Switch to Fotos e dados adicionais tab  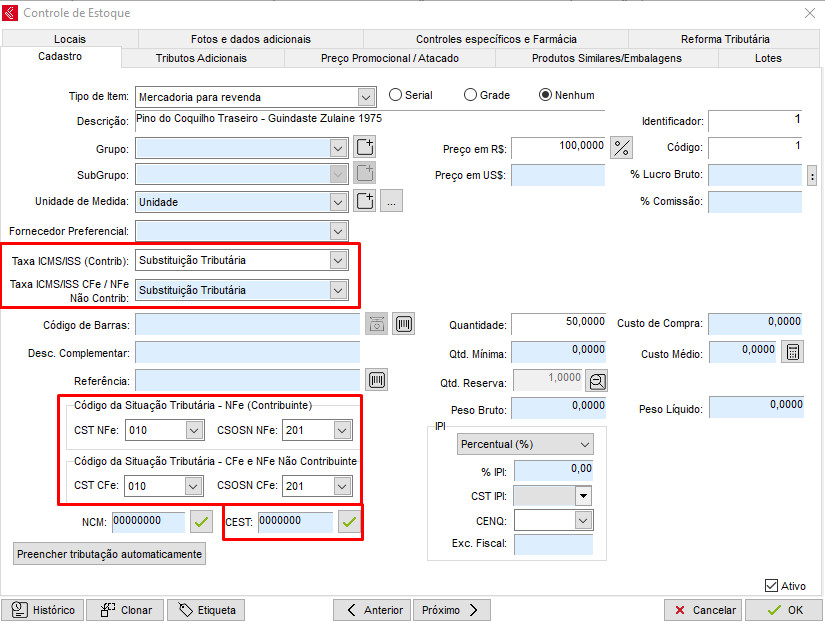250,39
